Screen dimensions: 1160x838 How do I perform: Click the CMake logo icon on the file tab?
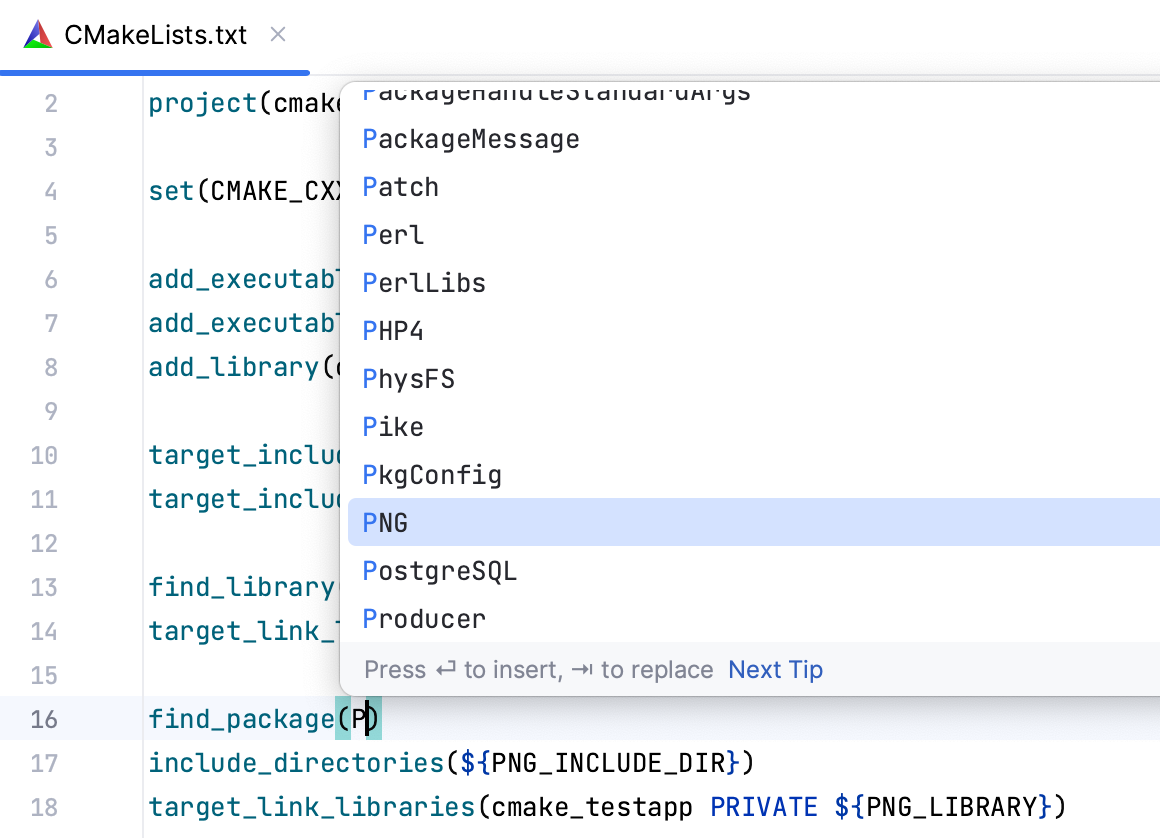click(x=36, y=34)
